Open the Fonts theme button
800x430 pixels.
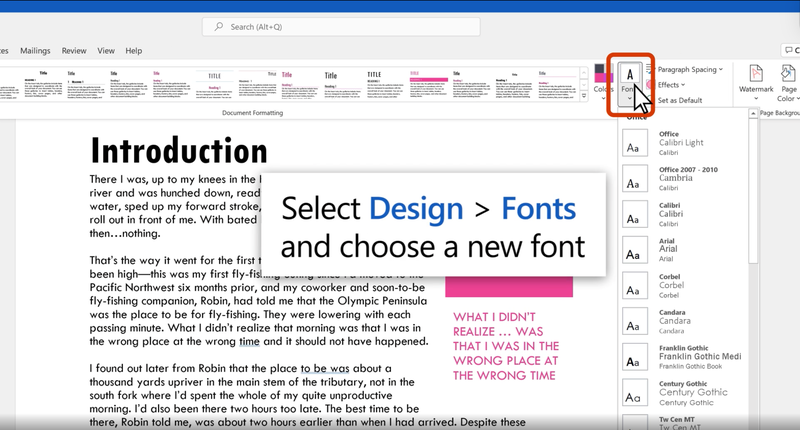pos(630,83)
